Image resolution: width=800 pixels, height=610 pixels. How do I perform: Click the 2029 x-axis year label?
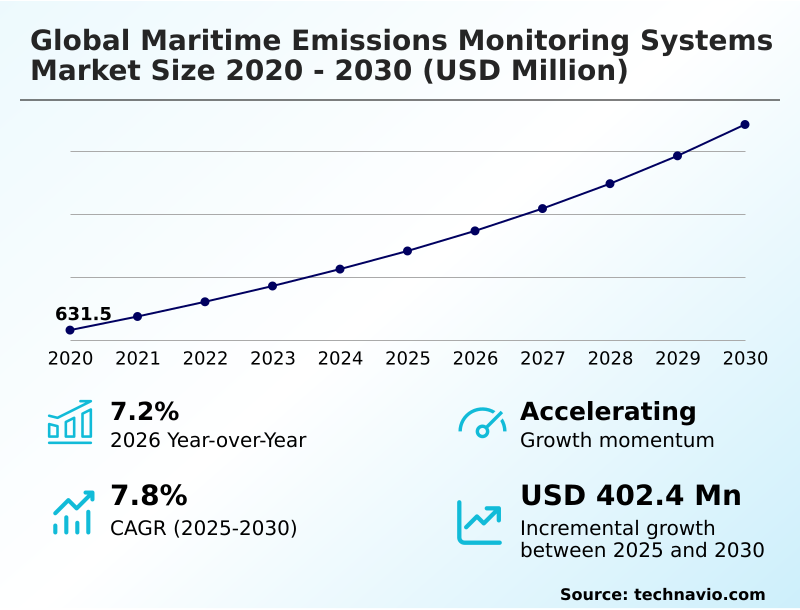(677, 358)
